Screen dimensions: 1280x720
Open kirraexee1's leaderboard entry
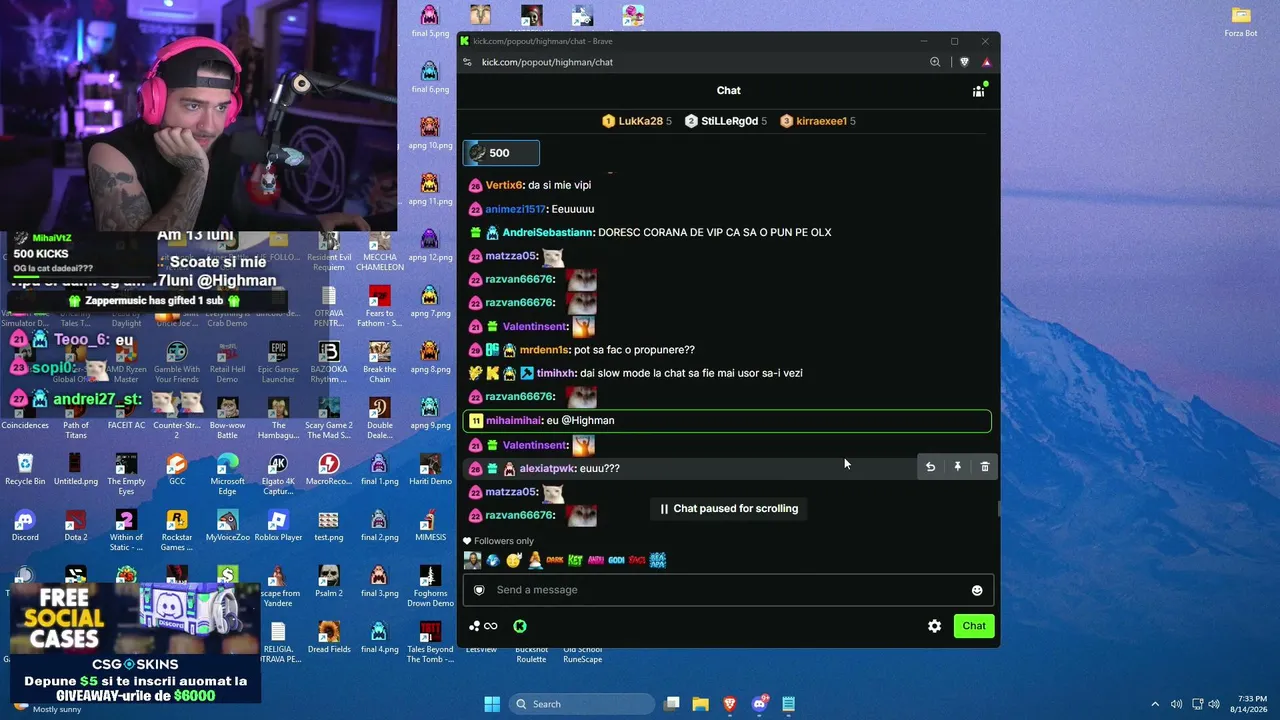[x=818, y=121]
